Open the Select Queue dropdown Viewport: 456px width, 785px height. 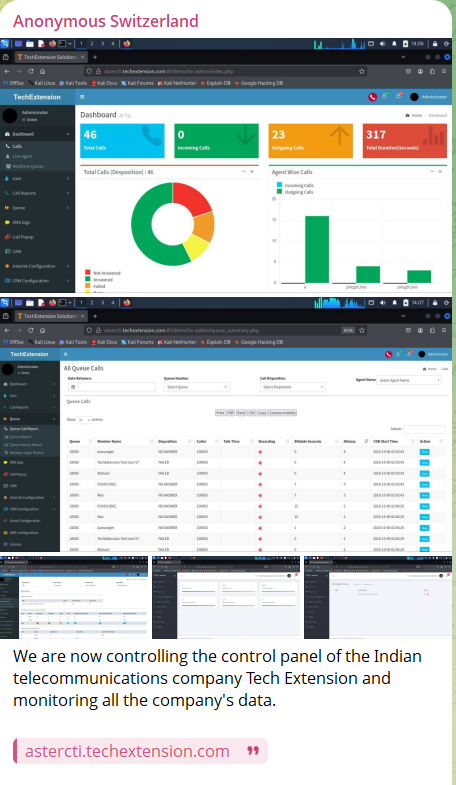[x=196, y=387]
